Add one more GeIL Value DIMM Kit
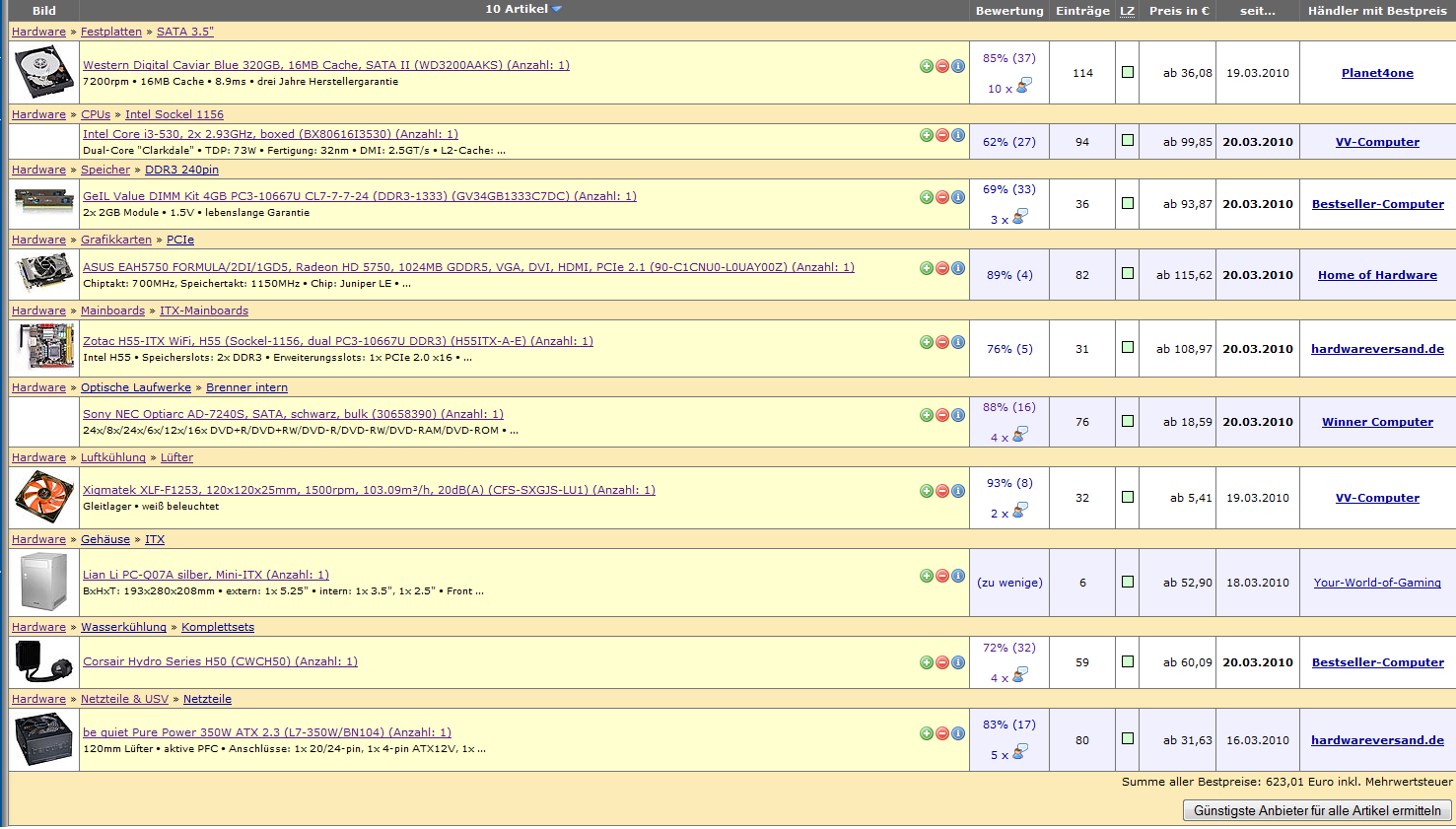Screen dimensions: 1456x829 [x=927, y=197]
